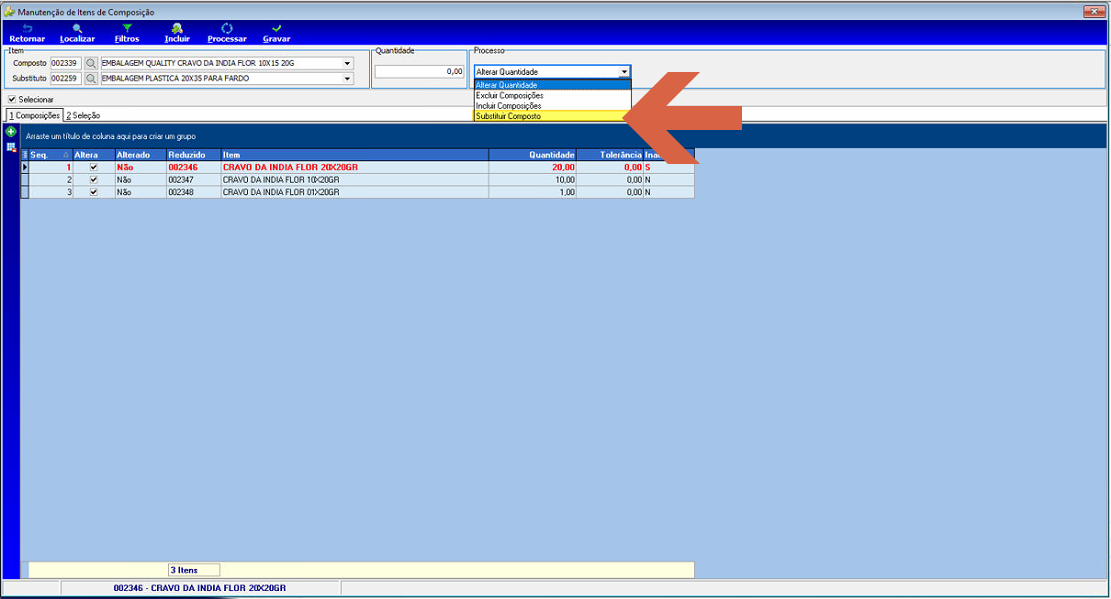Toggle the Selecionar checkbox

click(11, 99)
